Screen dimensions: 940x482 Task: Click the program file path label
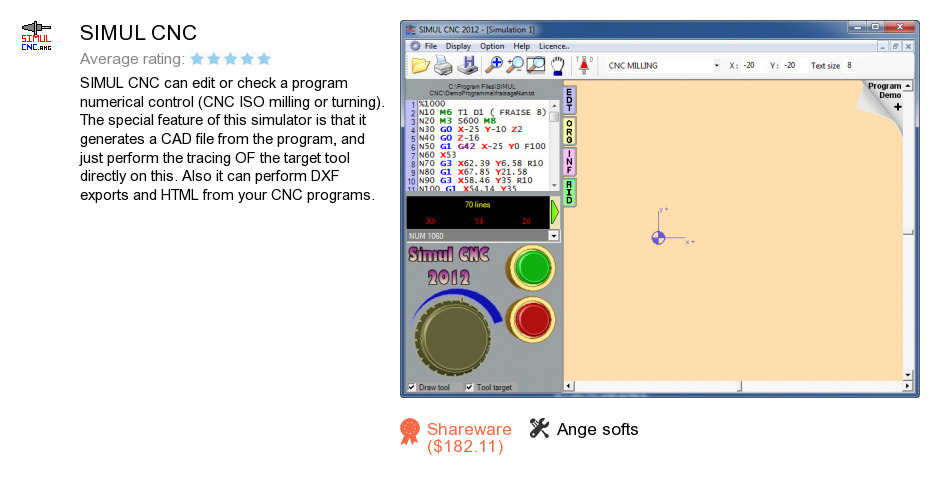[x=482, y=90]
